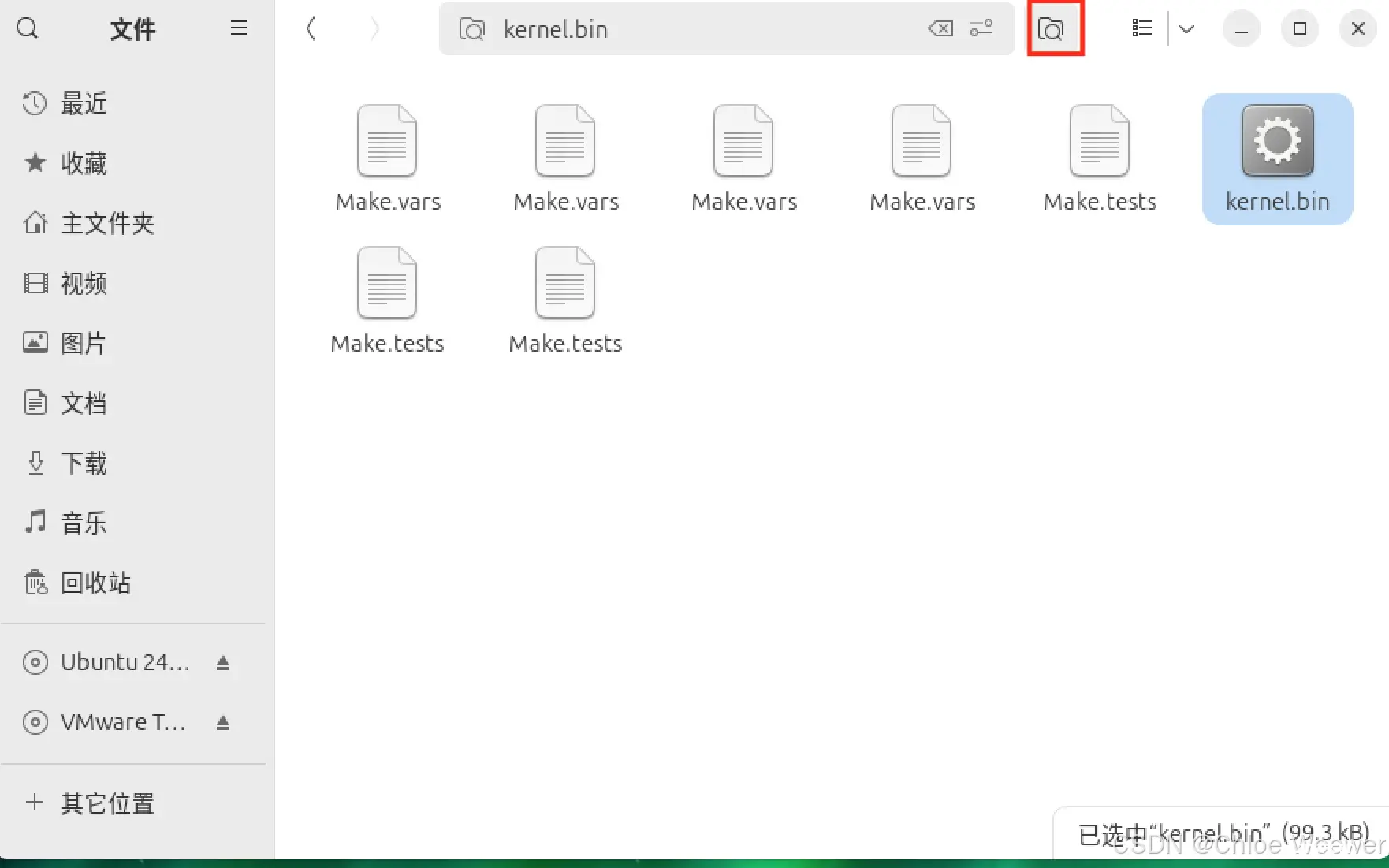The image size is (1389, 868).
Task: Open the 图片 folder
Action: 137,343
